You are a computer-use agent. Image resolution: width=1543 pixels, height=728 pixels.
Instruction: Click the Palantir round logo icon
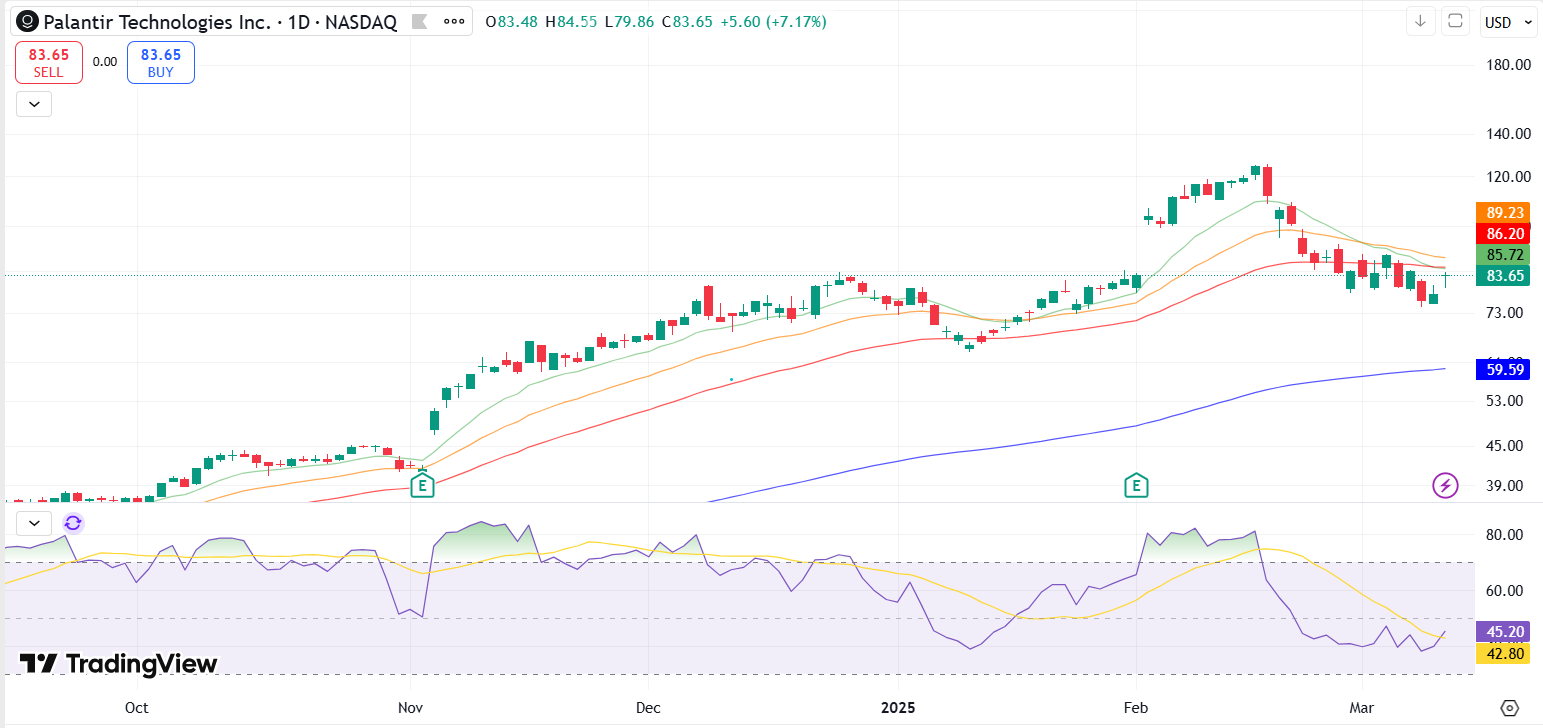[29, 20]
